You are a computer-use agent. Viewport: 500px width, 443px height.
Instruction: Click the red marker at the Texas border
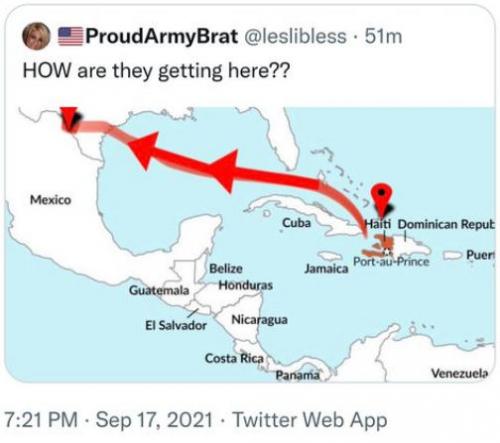point(69,118)
